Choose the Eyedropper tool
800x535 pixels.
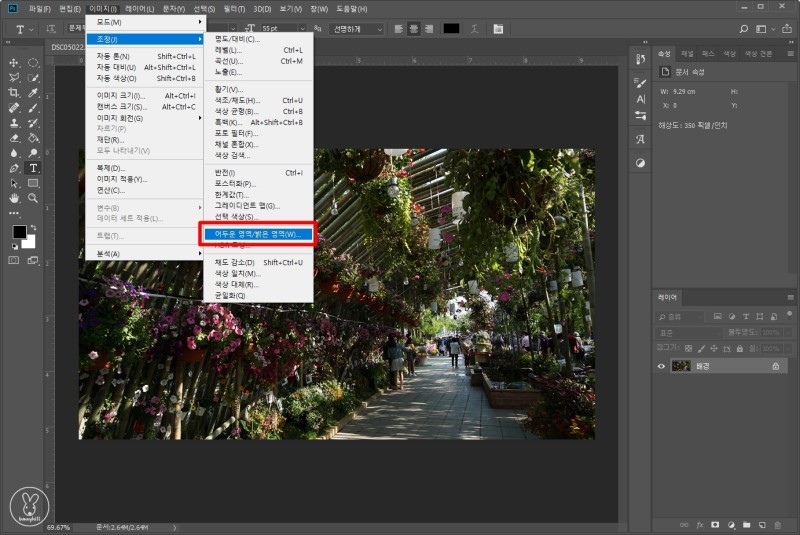click(33, 92)
